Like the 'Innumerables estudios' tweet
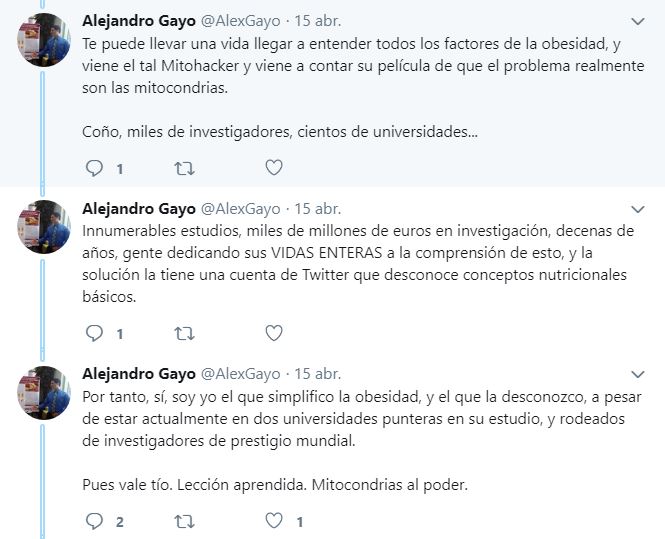This screenshot has width=665, height=539. tap(273, 333)
